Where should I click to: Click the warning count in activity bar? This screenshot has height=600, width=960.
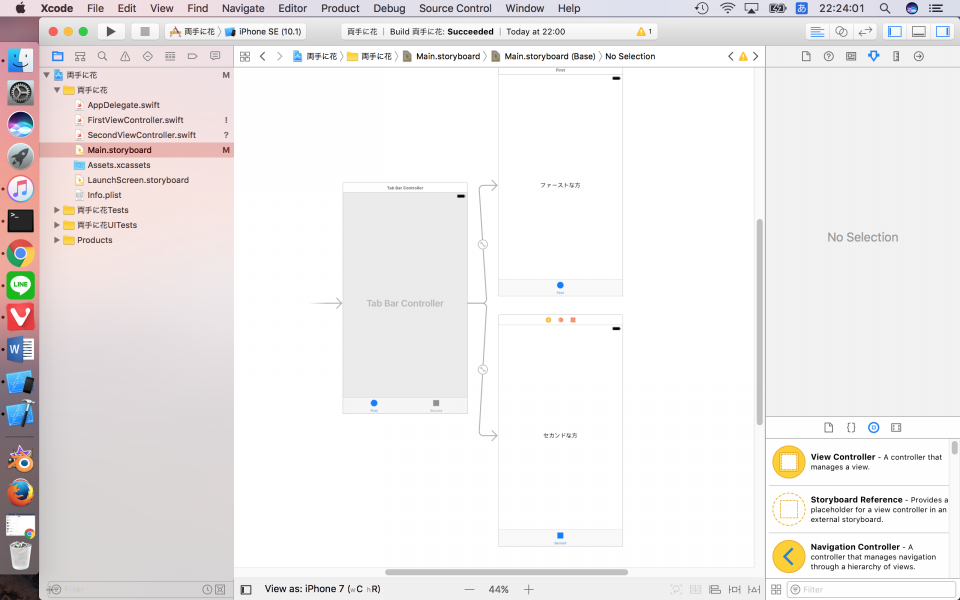644,31
